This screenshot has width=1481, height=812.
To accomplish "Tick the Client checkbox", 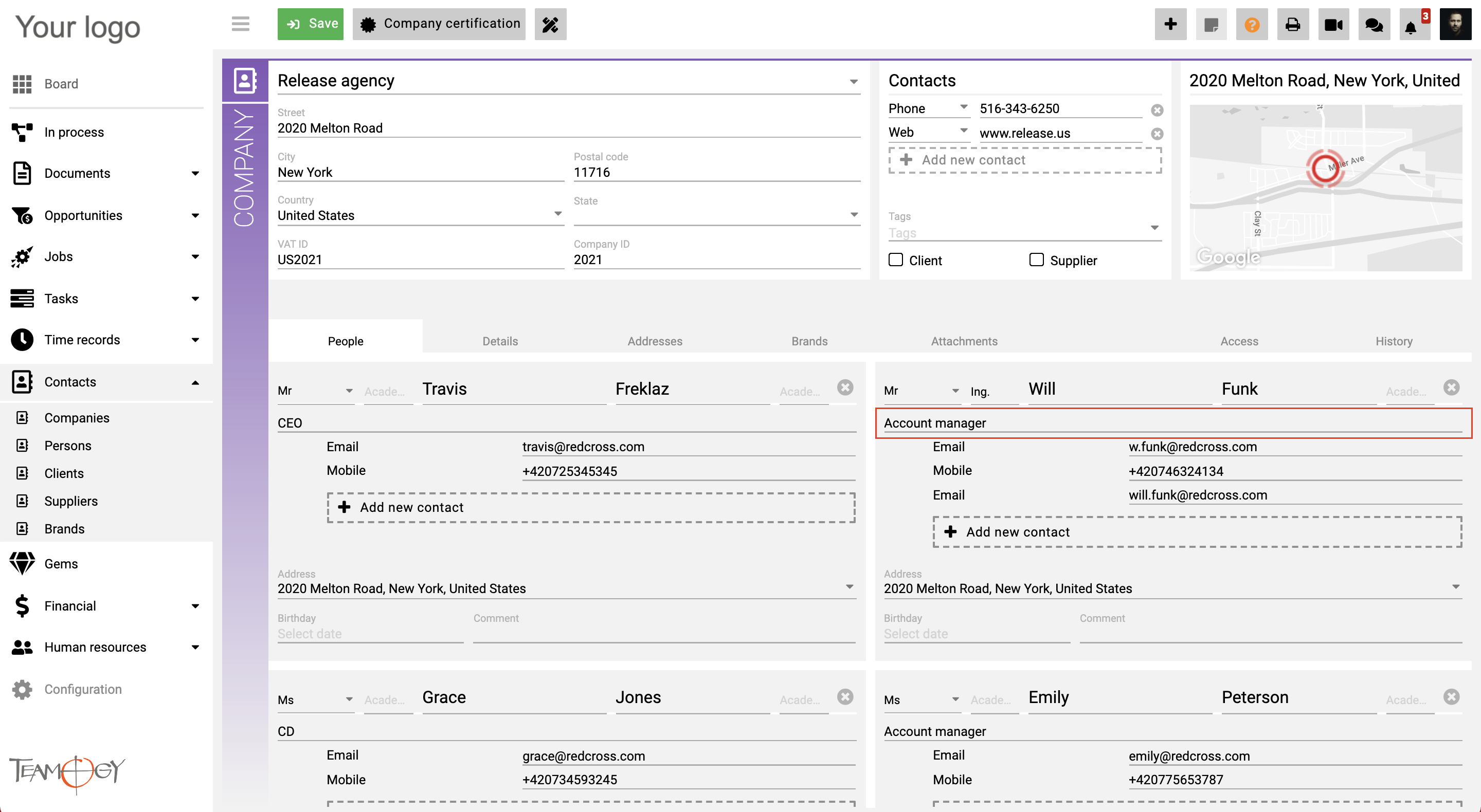I will pyautogui.click(x=896, y=260).
